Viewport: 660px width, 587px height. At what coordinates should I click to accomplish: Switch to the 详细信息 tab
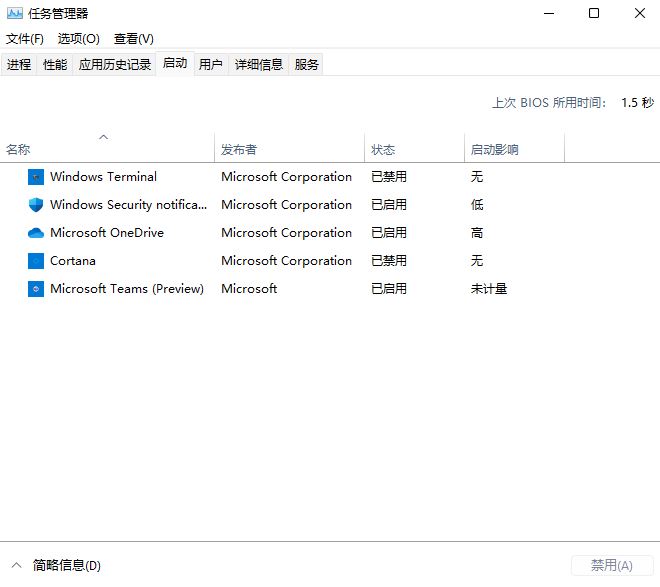click(258, 64)
